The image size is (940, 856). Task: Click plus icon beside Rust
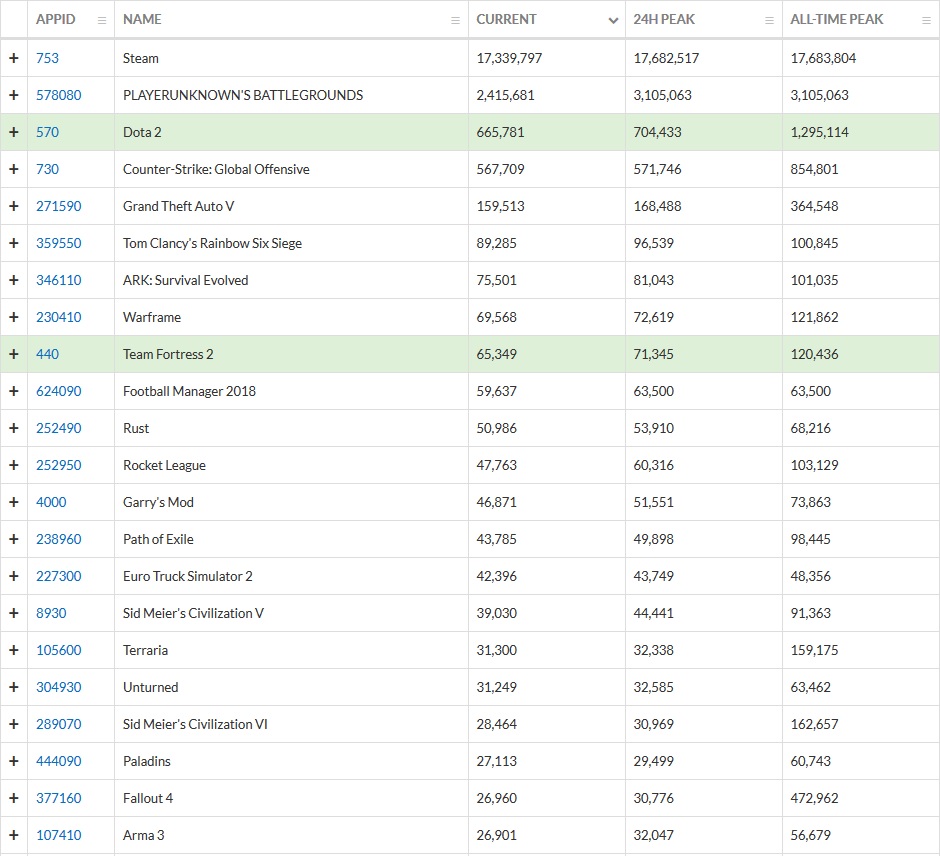[14, 428]
